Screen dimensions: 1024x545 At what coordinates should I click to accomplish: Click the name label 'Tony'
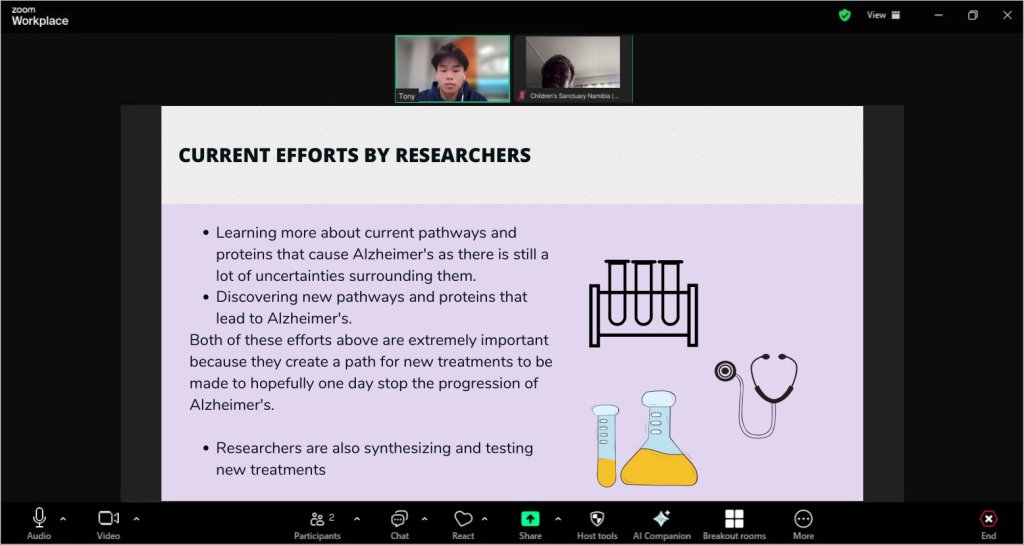coord(407,96)
